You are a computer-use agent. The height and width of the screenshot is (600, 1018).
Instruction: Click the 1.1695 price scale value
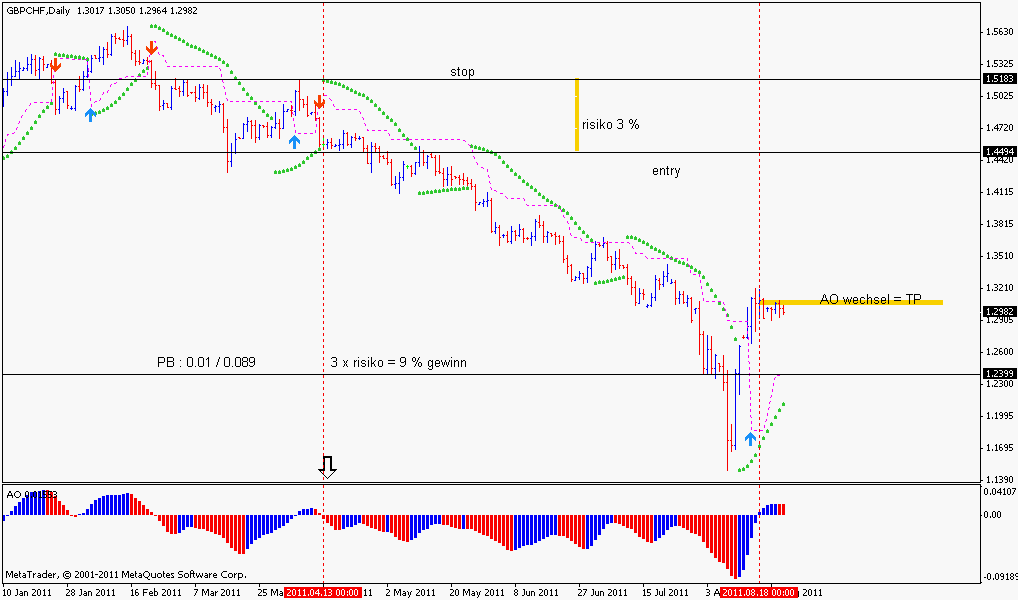[999, 447]
